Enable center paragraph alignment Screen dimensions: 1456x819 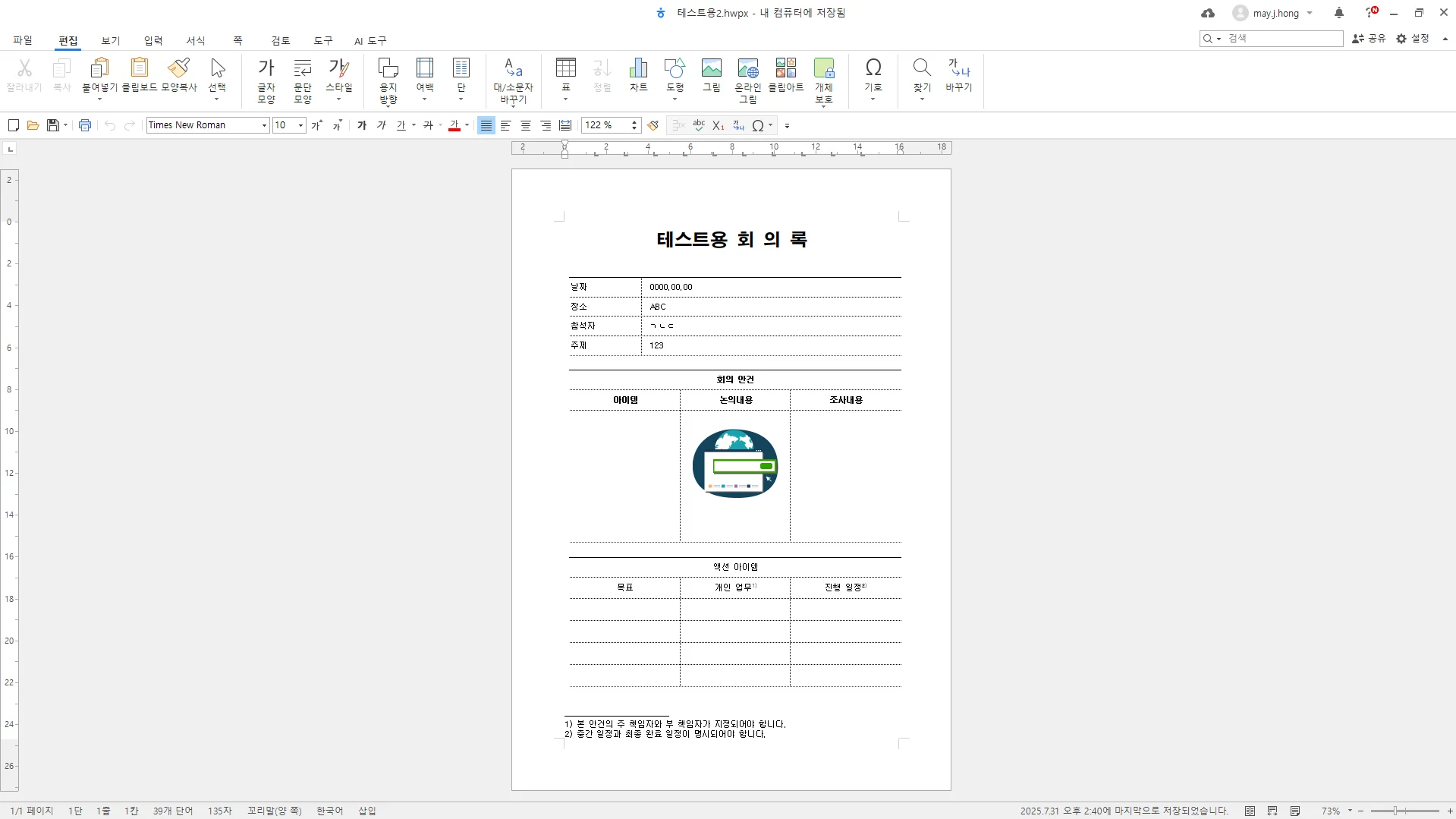coord(525,125)
